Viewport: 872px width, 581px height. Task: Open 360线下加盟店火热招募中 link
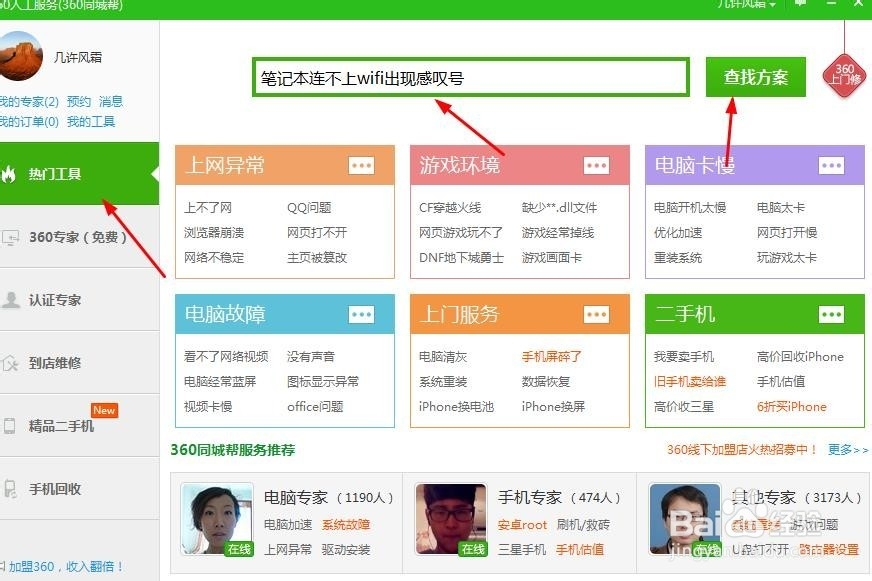coord(741,449)
